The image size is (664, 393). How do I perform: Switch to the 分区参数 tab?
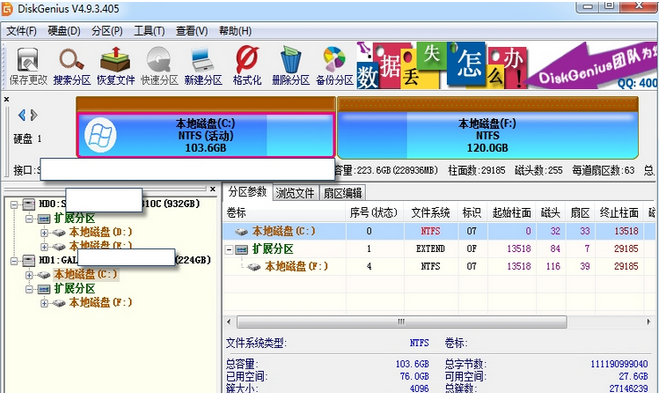pos(248,192)
